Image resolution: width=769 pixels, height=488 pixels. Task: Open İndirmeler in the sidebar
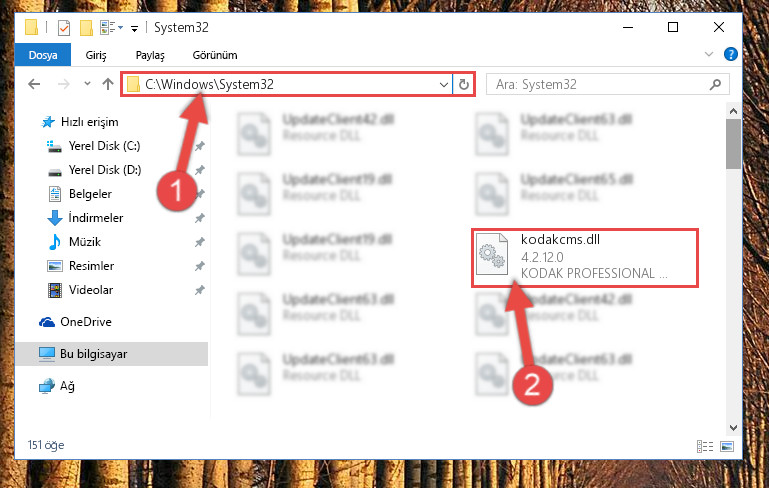[96, 218]
